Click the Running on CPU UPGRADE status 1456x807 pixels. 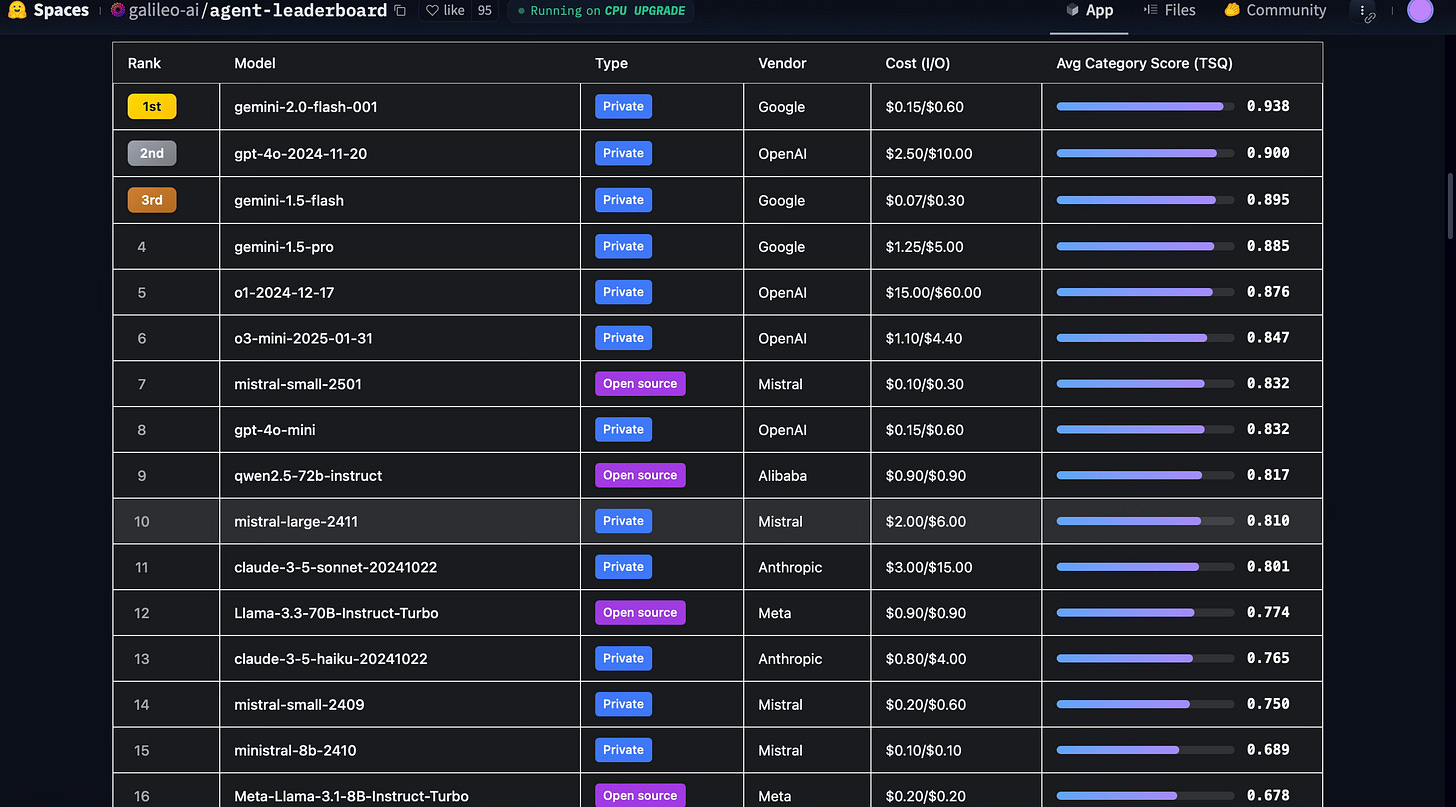(x=601, y=11)
